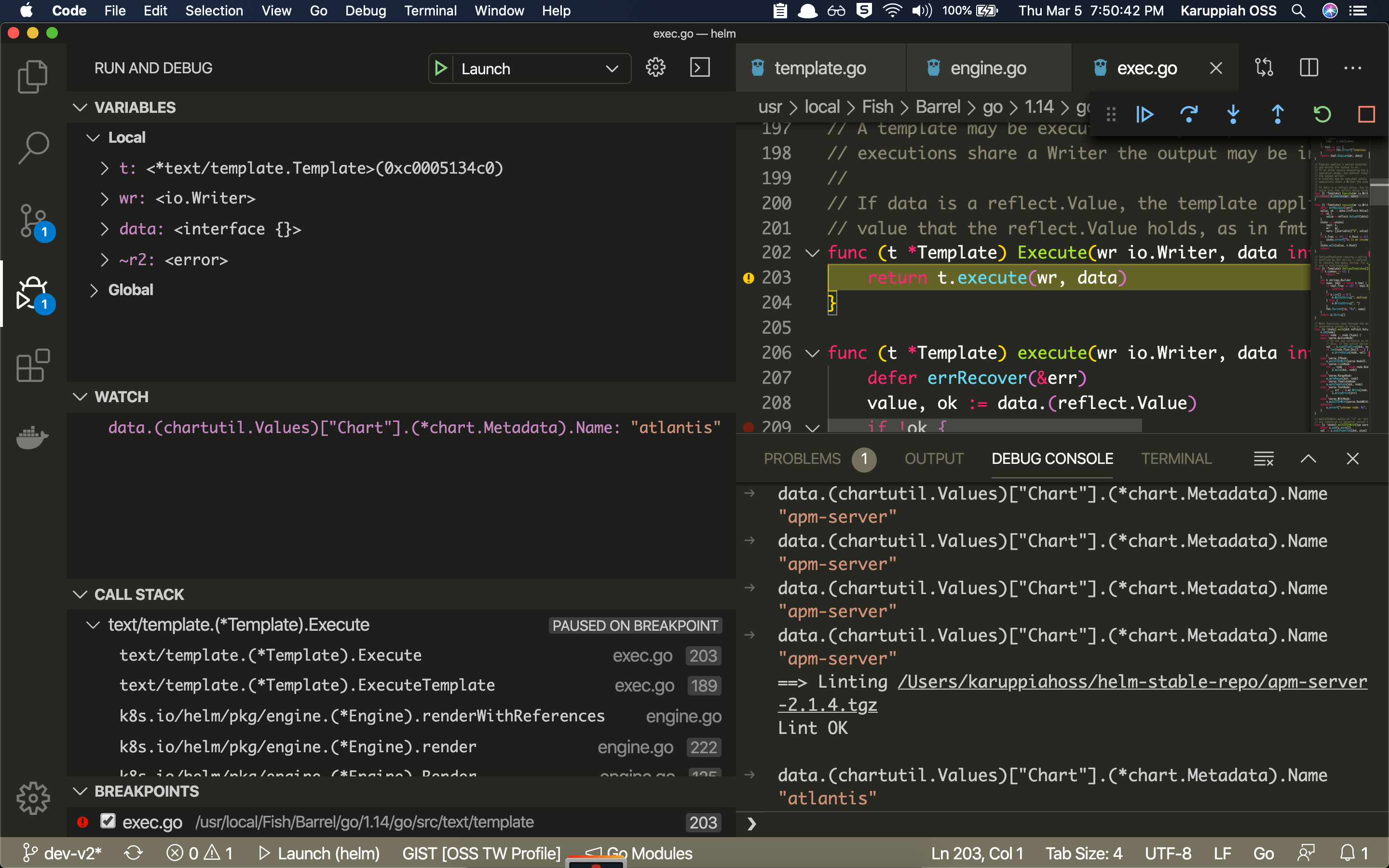Open notifications bell in status bar
Image resolution: width=1389 pixels, height=868 pixels.
click(x=1353, y=853)
